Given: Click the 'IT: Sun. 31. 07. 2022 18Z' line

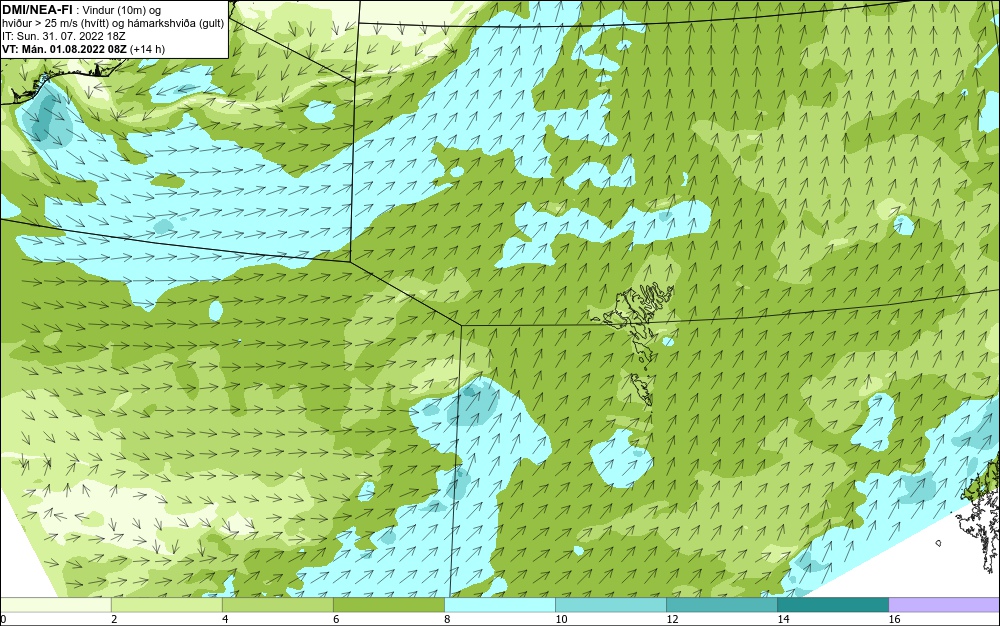Looking at the screenshot, I should click(64, 36).
